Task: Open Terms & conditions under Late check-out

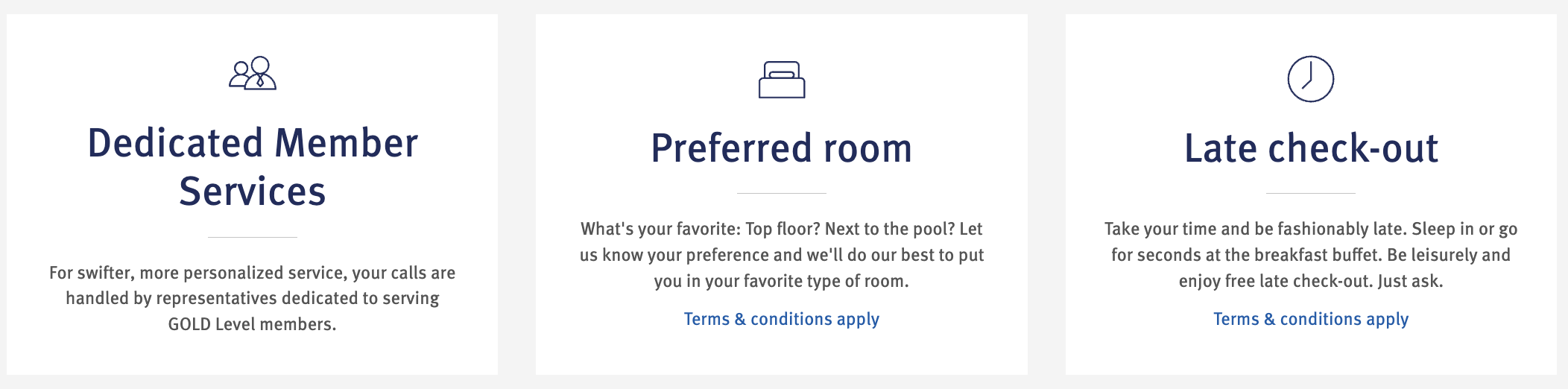Action: point(1311,319)
